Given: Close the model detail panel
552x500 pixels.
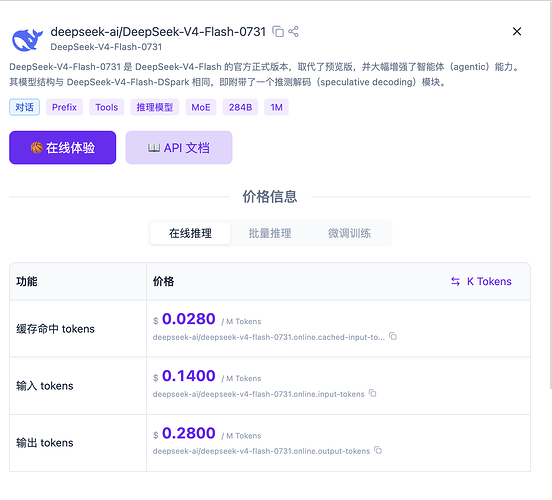Looking at the screenshot, I should (x=517, y=31).
